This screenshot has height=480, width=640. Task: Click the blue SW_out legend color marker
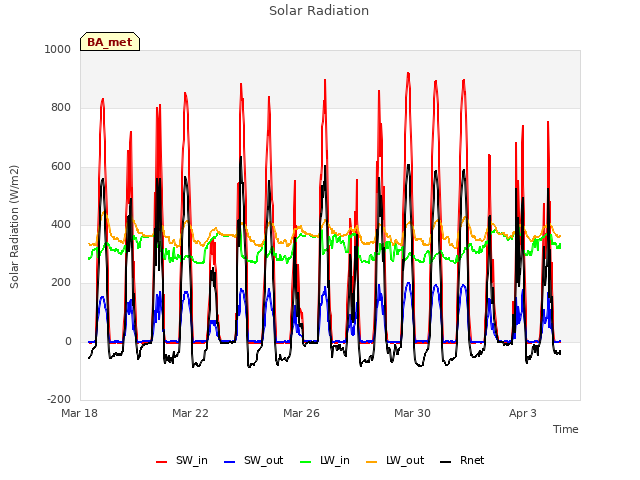[x=230, y=462]
